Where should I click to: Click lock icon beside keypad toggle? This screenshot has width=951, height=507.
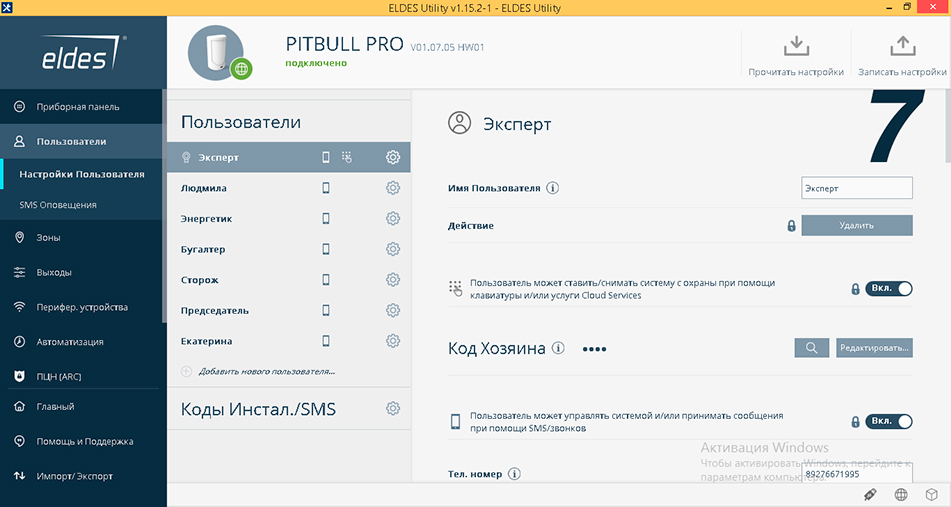click(855, 289)
